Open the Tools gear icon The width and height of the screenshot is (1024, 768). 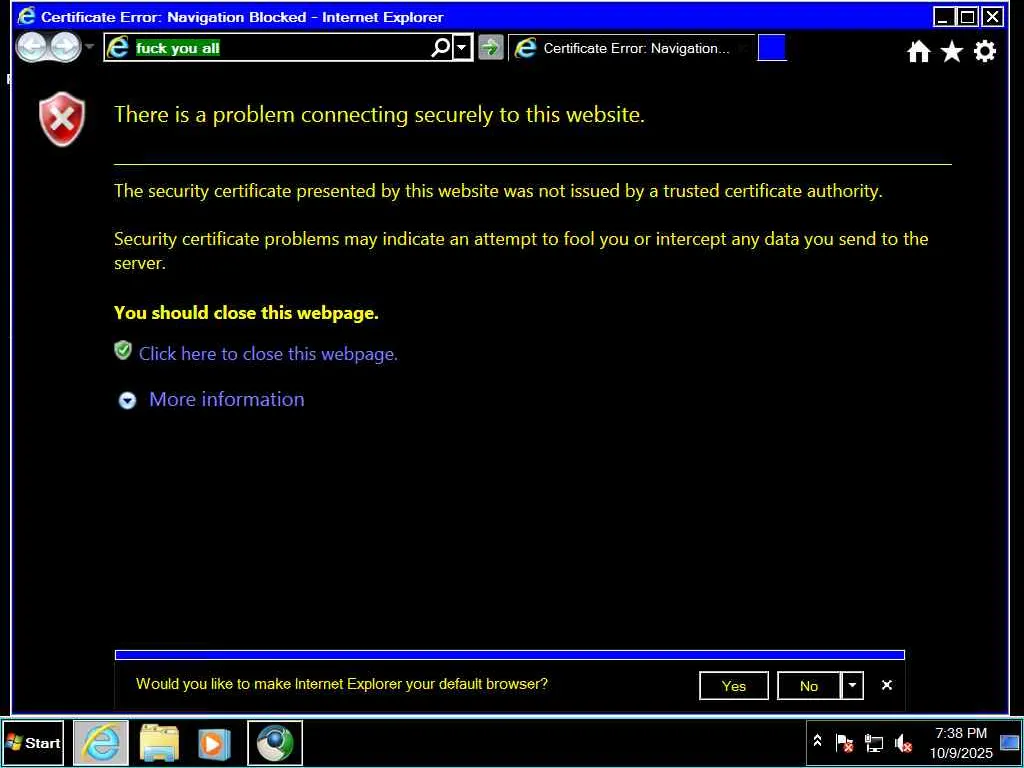(985, 51)
